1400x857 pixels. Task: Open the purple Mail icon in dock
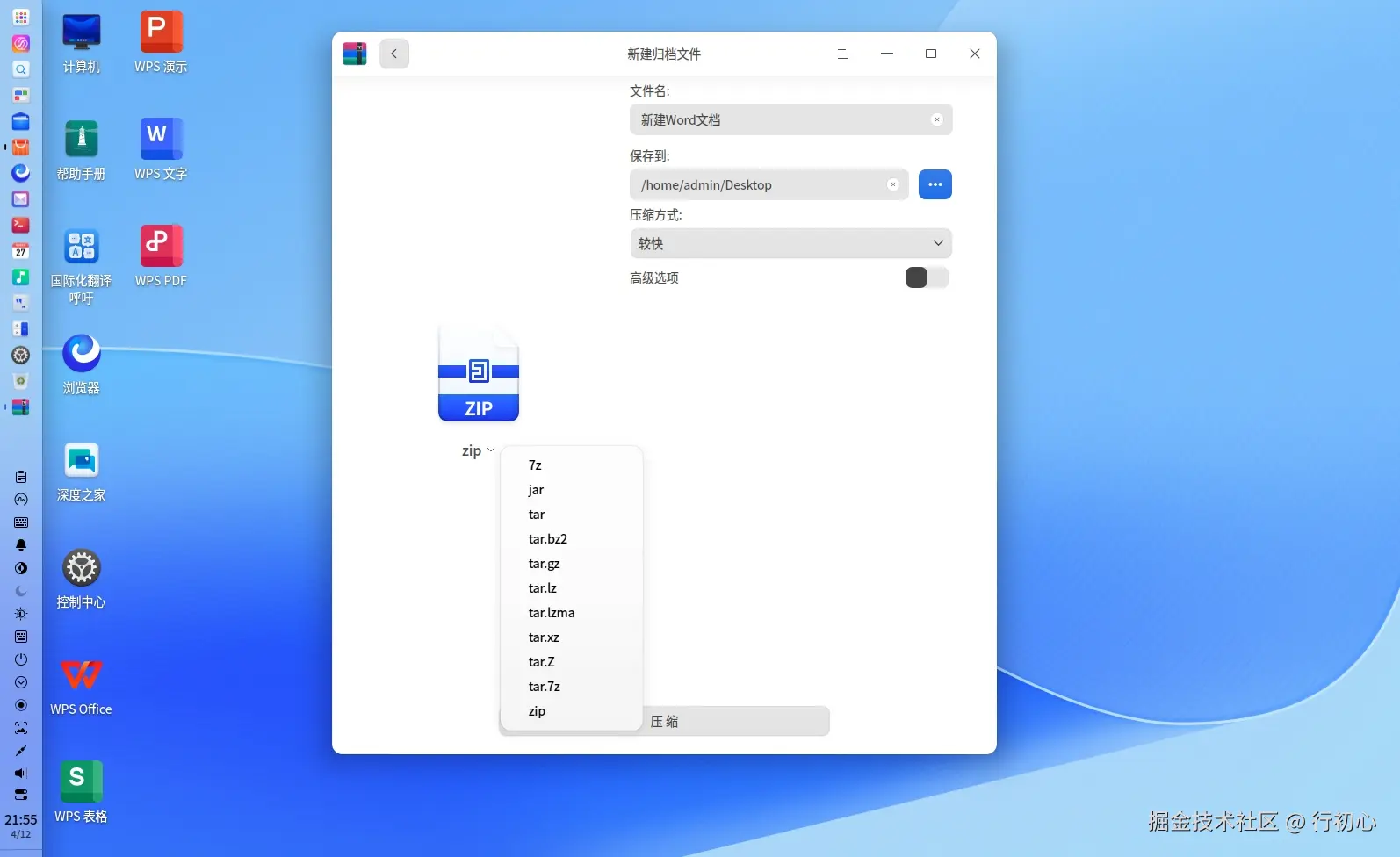click(x=21, y=199)
